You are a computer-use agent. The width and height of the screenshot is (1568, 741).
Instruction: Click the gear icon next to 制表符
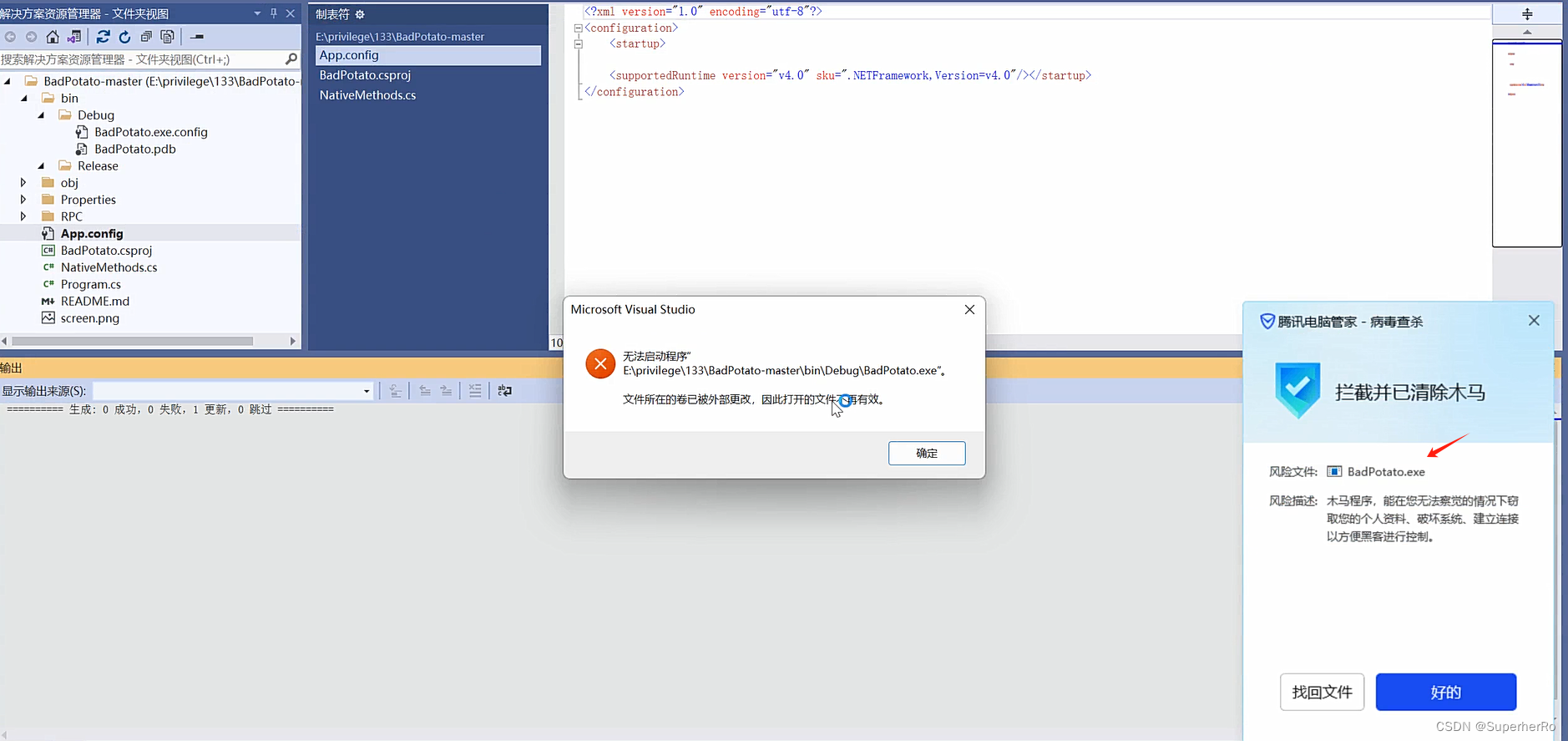(x=360, y=14)
